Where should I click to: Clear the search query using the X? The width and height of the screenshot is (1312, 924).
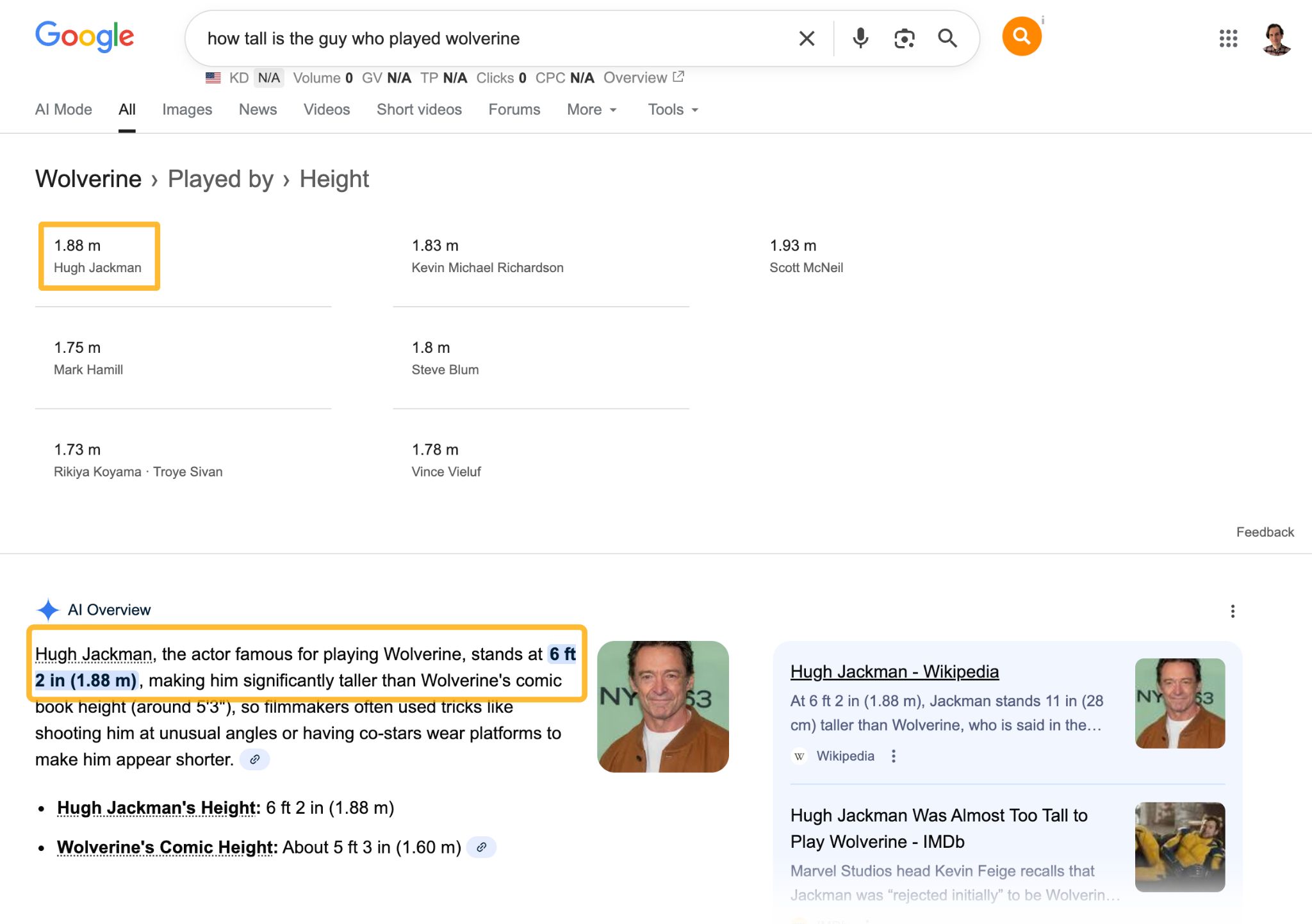click(806, 38)
